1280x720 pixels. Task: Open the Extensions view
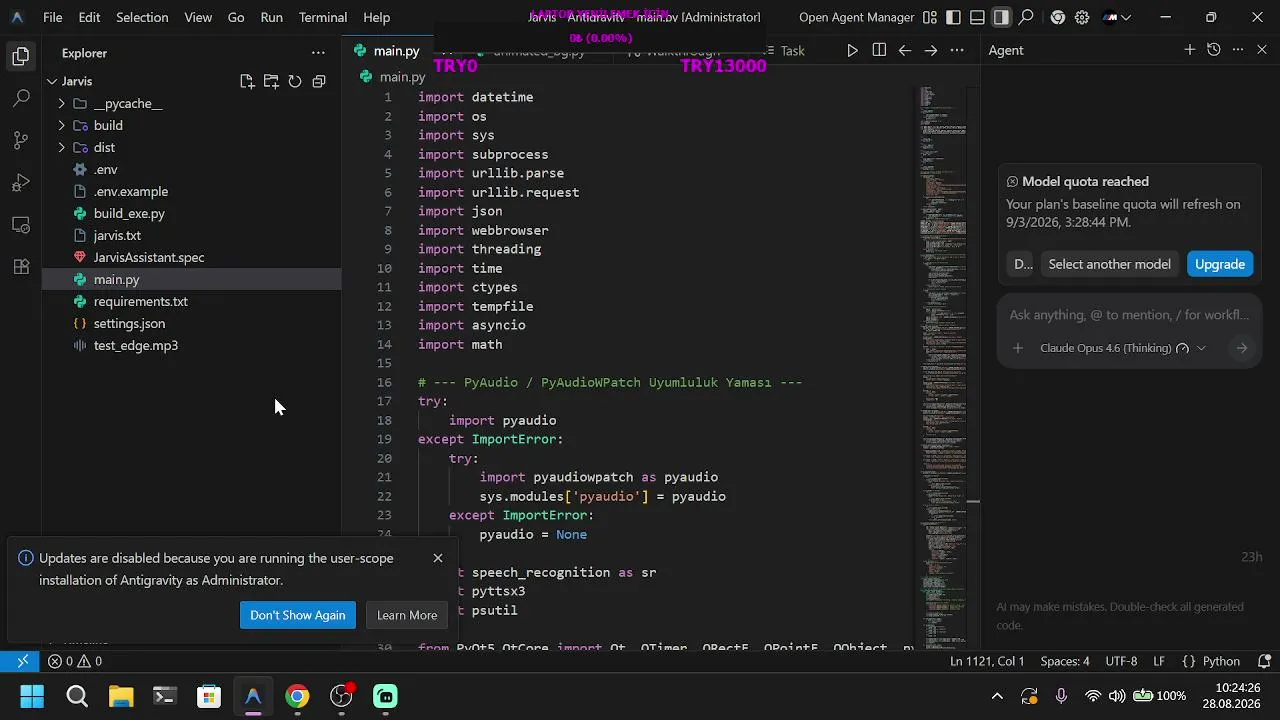[21, 267]
